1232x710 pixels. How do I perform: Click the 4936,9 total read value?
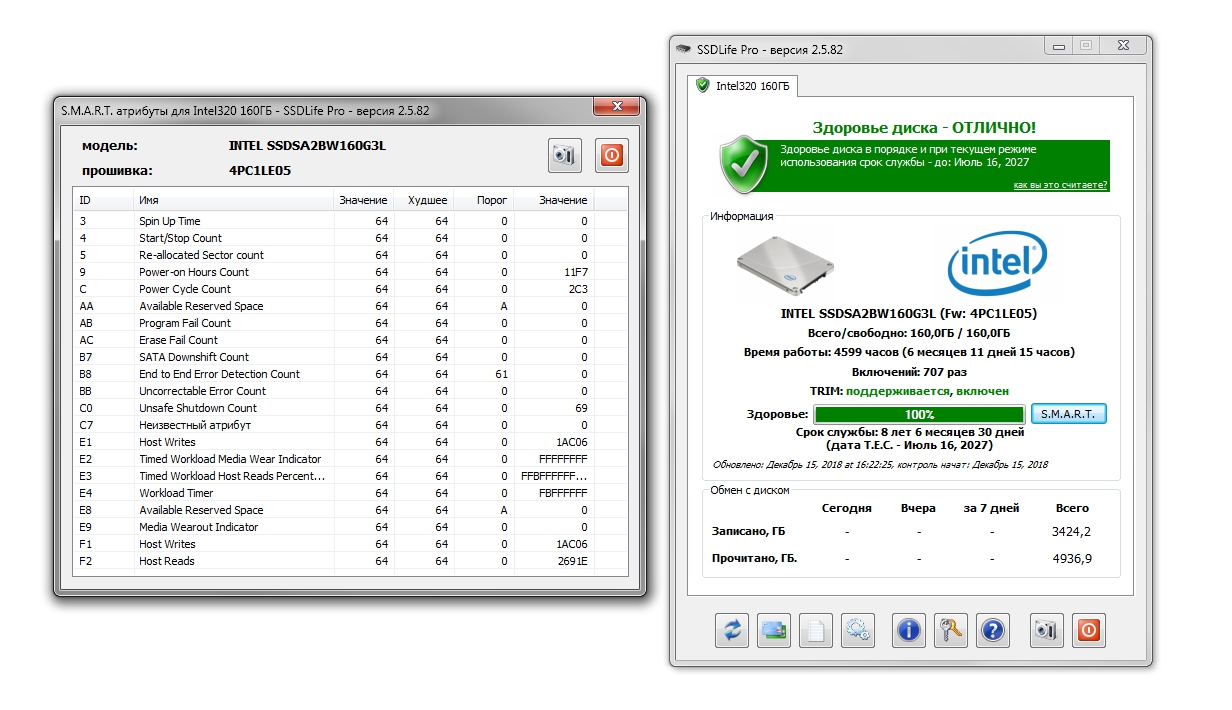point(1072,558)
